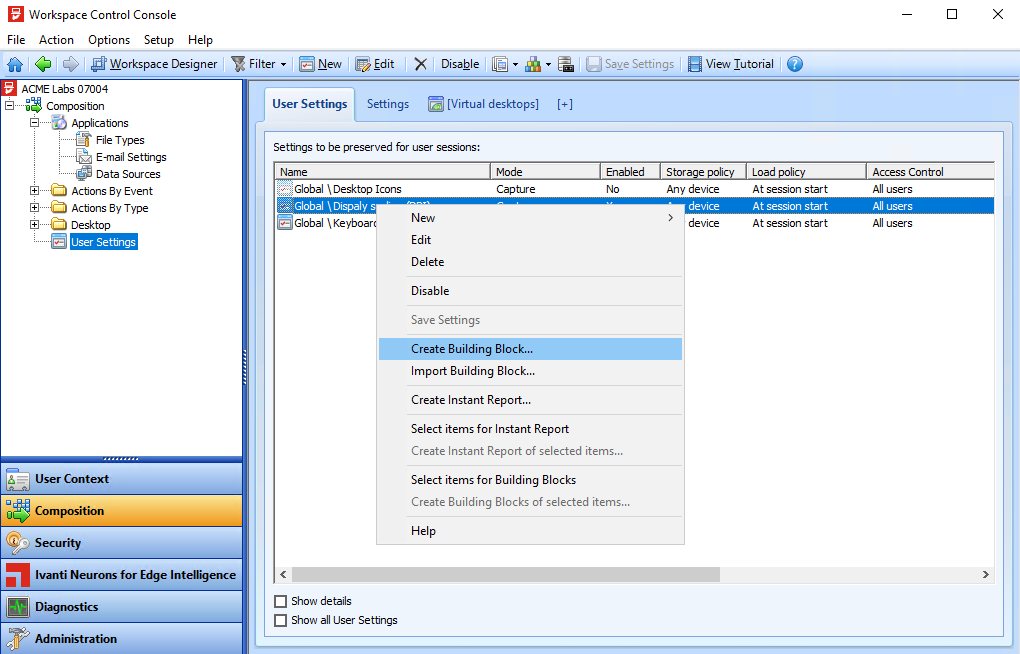Click the blue help question icon
This screenshot has height=654, width=1020.
[795, 64]
